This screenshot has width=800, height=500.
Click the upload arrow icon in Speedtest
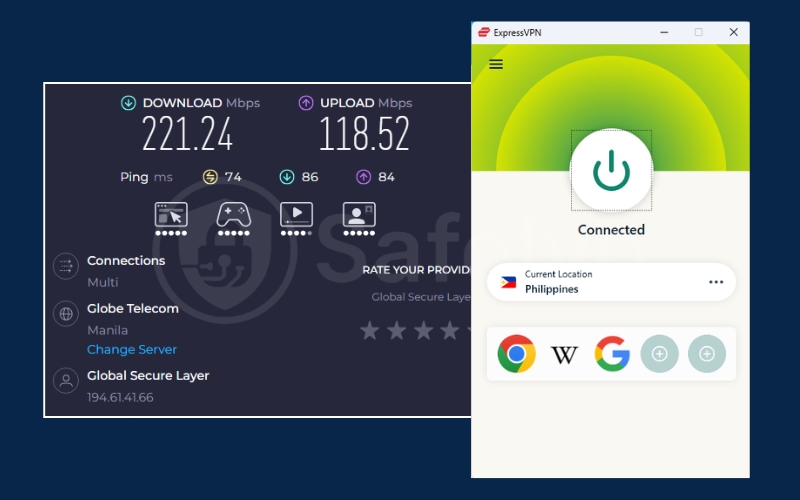point(306,103)
